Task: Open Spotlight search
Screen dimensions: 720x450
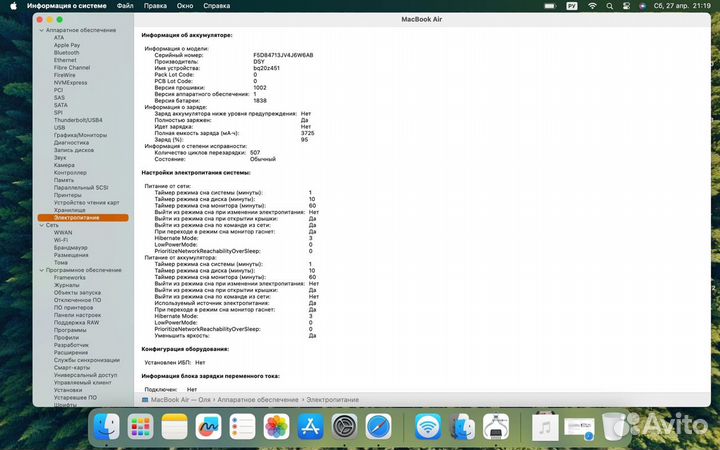Action: click(609, 6)
